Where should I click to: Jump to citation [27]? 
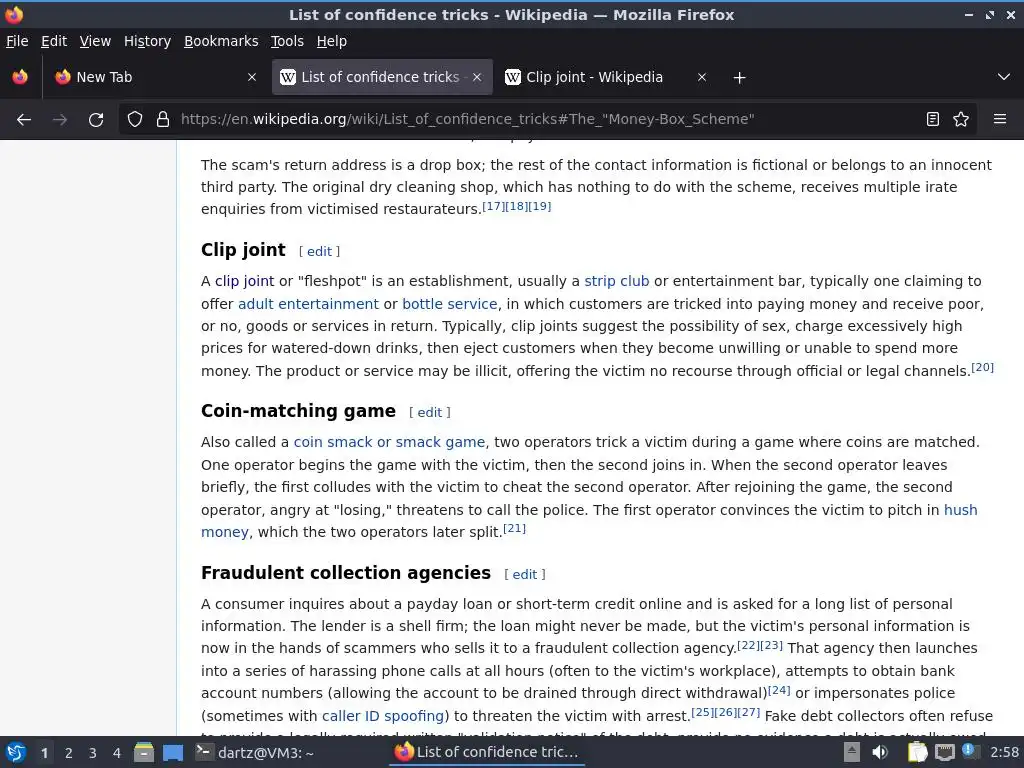pyautogui.click(x=748, y=712)
